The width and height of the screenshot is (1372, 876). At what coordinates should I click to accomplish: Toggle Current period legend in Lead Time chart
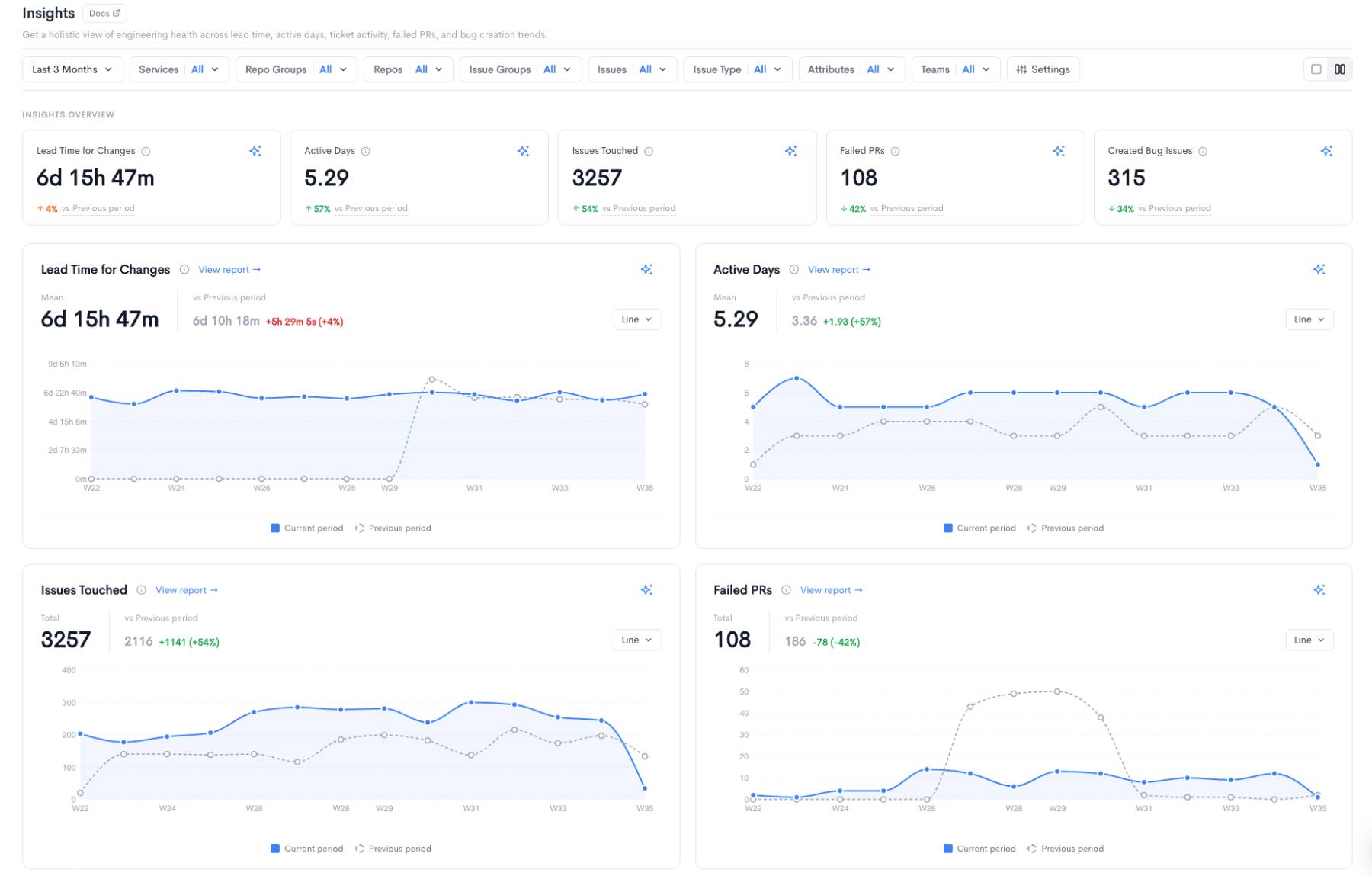pos(306,528)
